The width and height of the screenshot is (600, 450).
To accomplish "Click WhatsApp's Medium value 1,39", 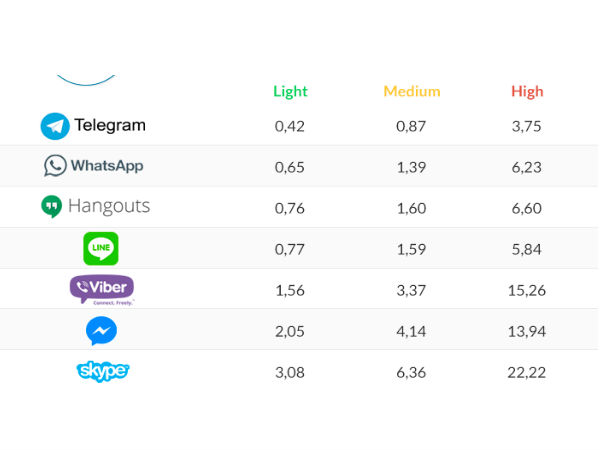I will pos(411,167).
